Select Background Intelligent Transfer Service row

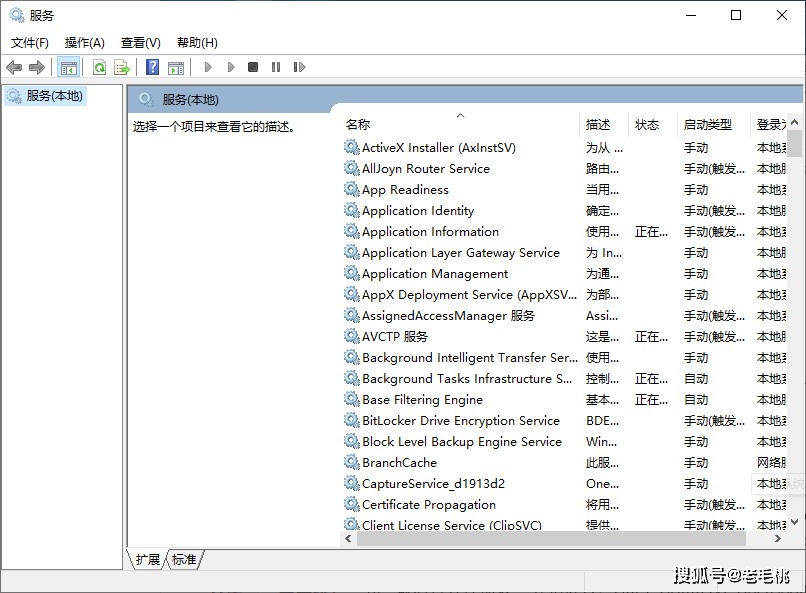(564, 358)
